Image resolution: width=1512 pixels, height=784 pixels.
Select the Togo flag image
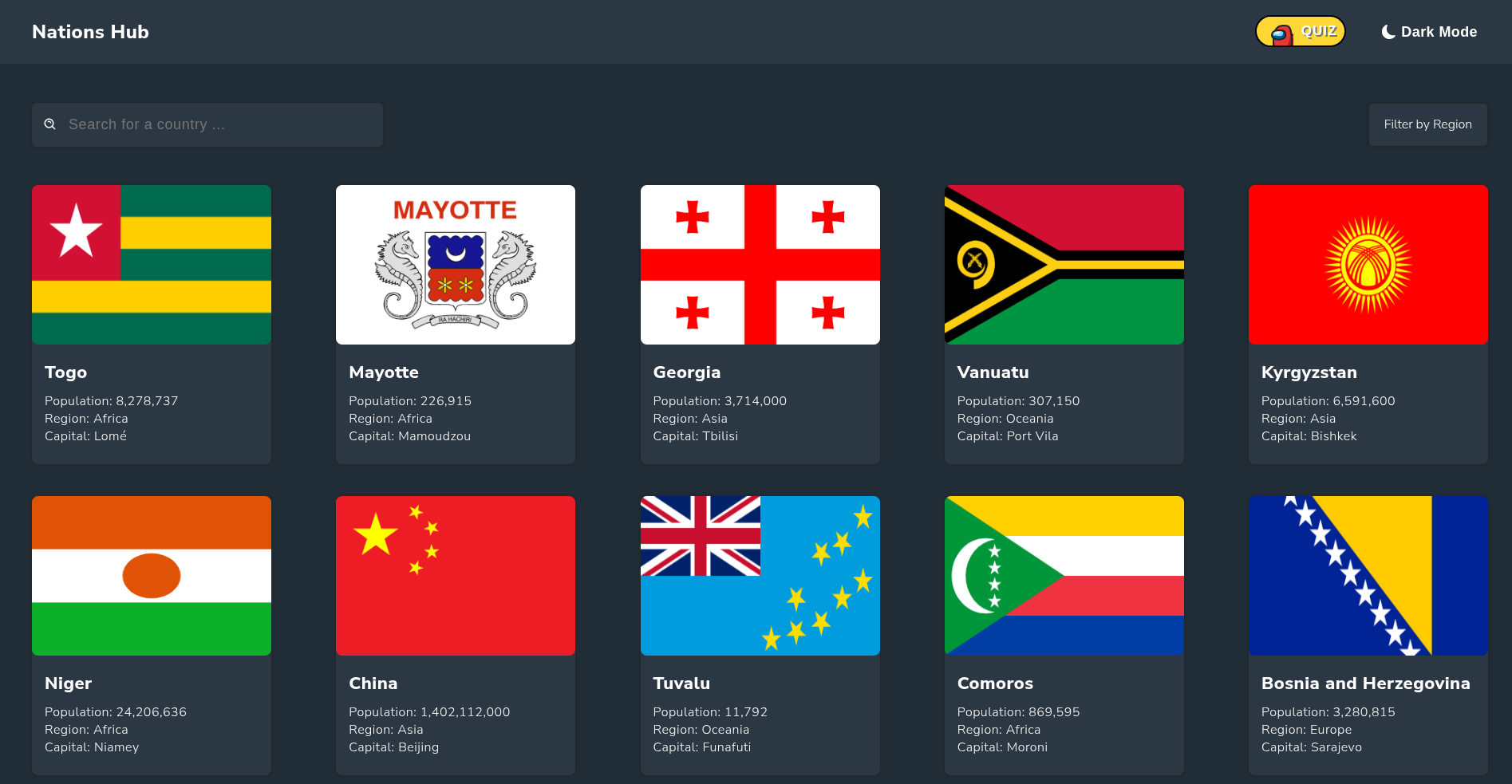tap(151, 264)
